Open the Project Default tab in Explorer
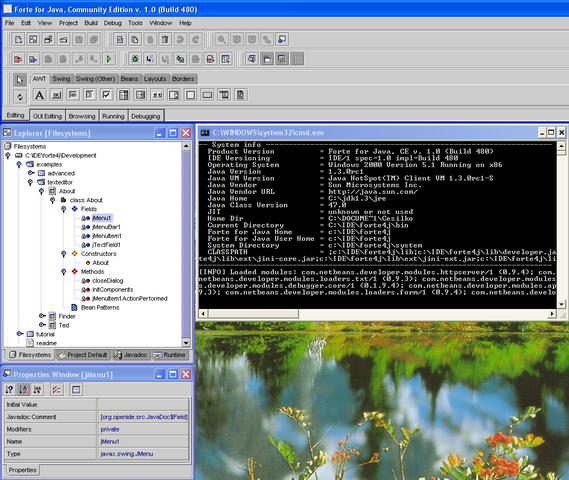 click(x=83, y=355)
